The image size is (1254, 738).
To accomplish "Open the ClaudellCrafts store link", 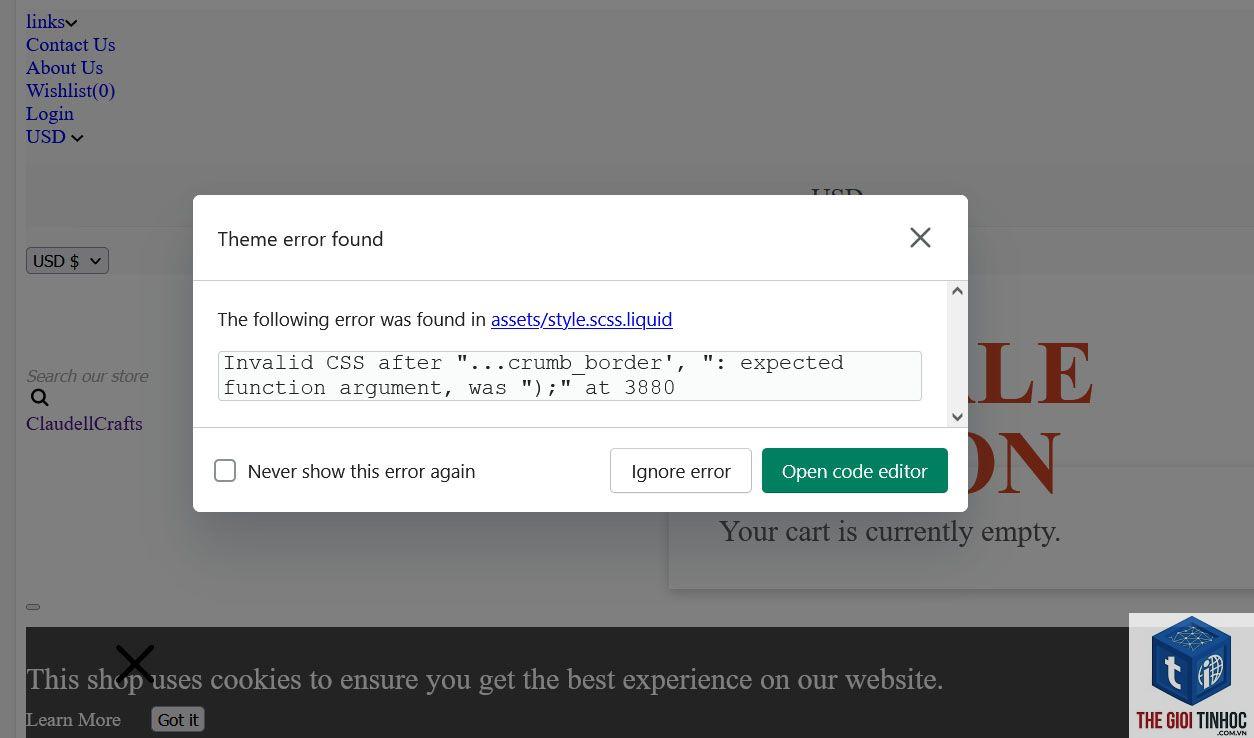I will click(x=84, y=423).
